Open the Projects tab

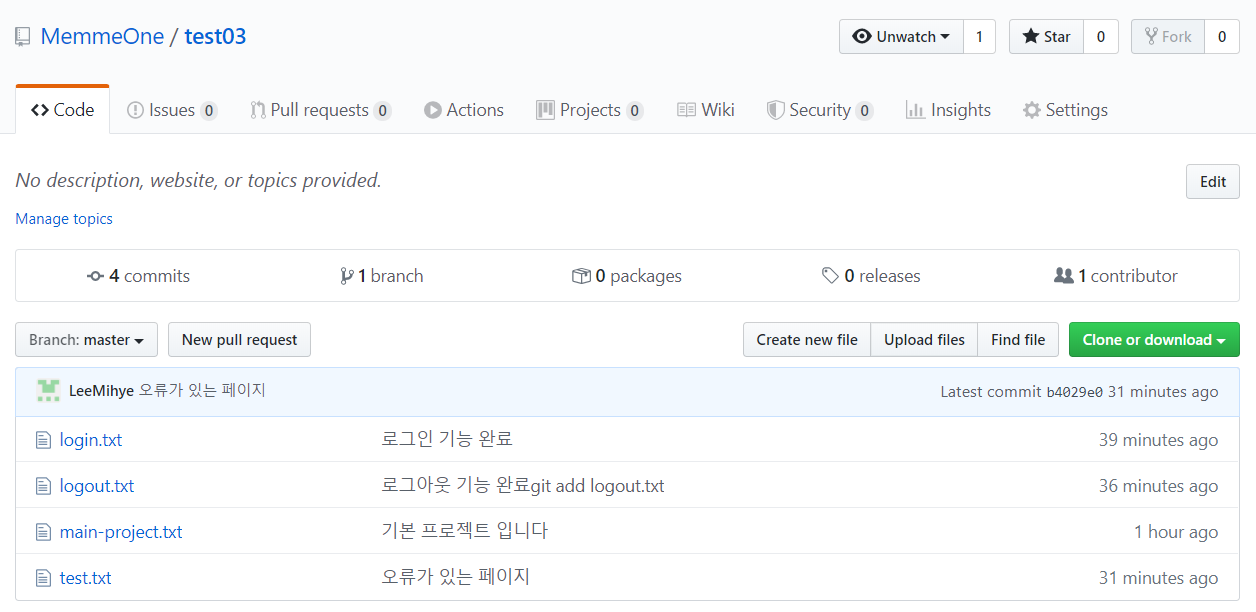(x=590, y=110)
